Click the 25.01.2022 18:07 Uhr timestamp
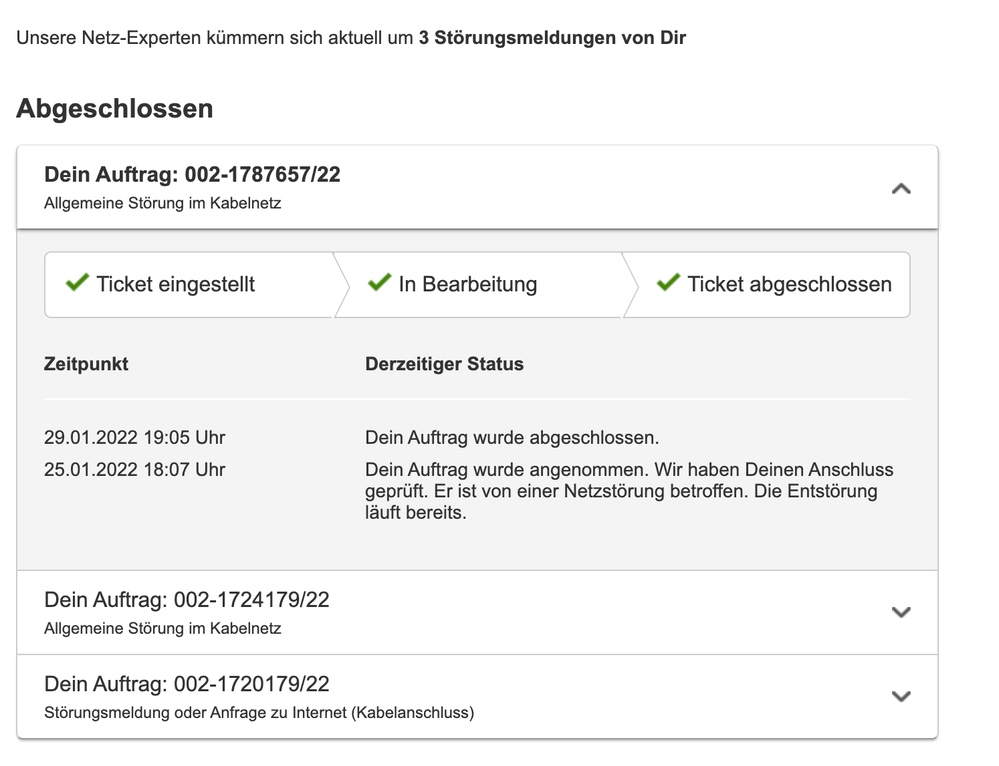999x766 pixels. pos(135,470)
